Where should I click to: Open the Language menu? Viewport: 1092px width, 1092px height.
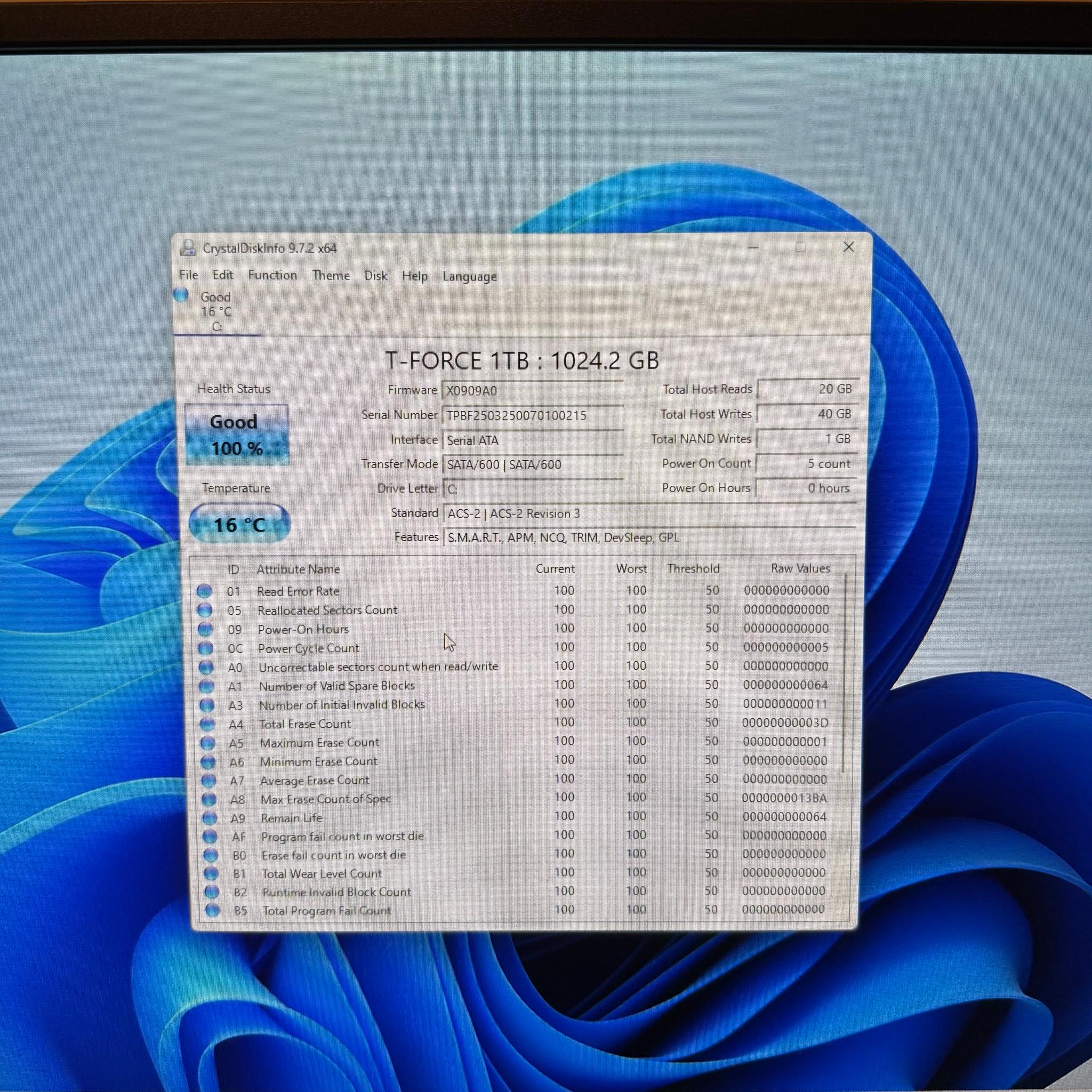(x=470, y=276)
